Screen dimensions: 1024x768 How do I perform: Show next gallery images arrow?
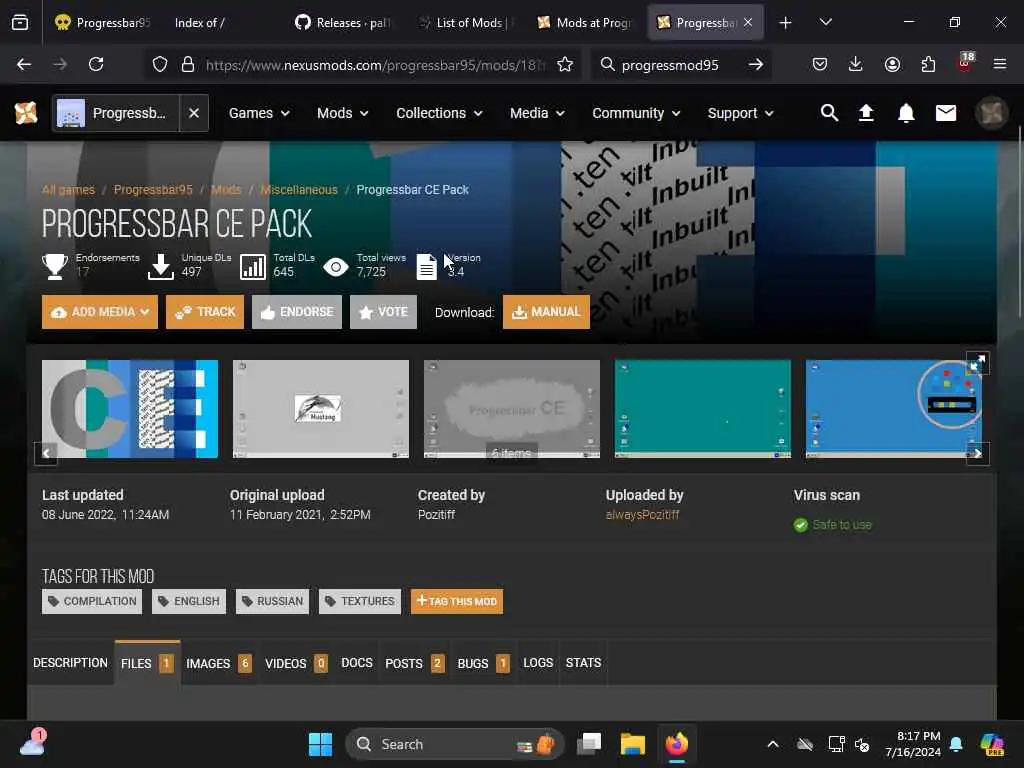(978, 453)
